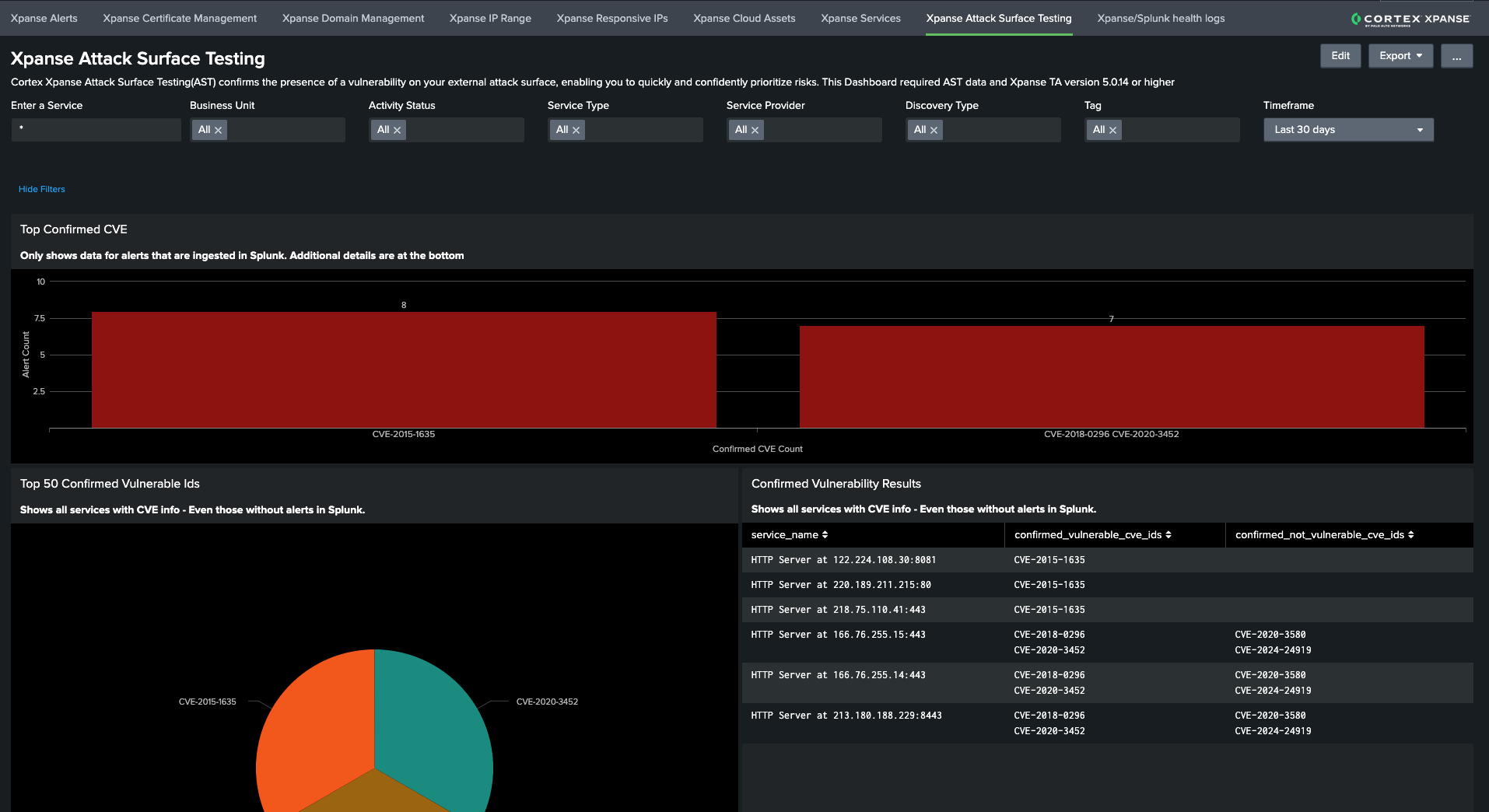
Task: Click the CVE-2015-1635 bar chart axis label
Action: click(x=404, y=434)
